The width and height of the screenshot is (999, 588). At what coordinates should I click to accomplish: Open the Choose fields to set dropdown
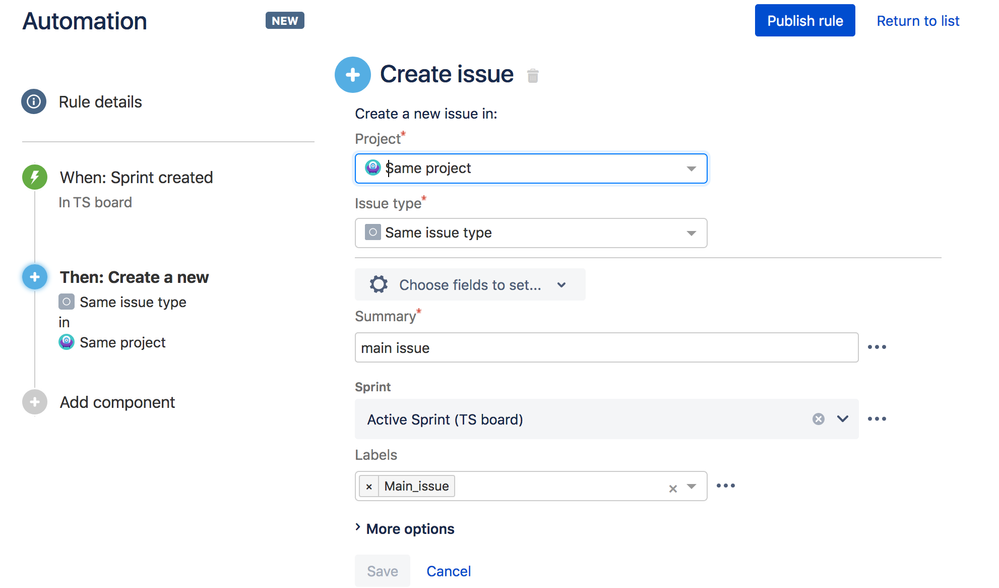click(x=470, y=285)
